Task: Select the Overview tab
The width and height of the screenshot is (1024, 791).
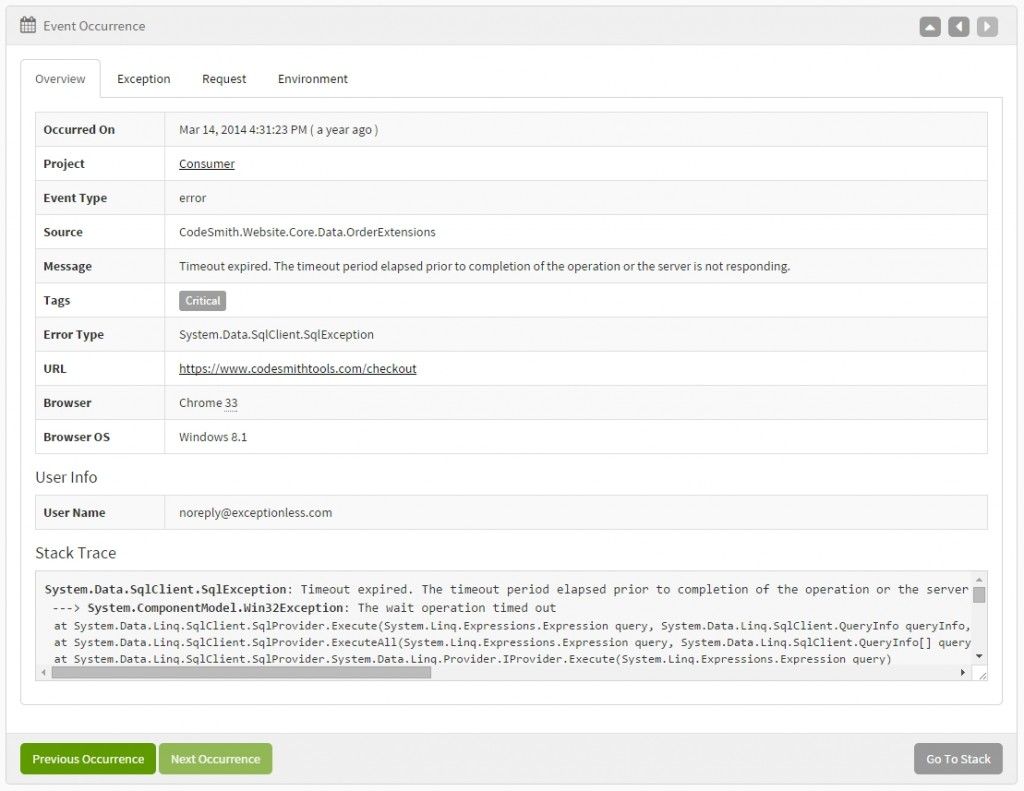Action: tap(60, 78)
